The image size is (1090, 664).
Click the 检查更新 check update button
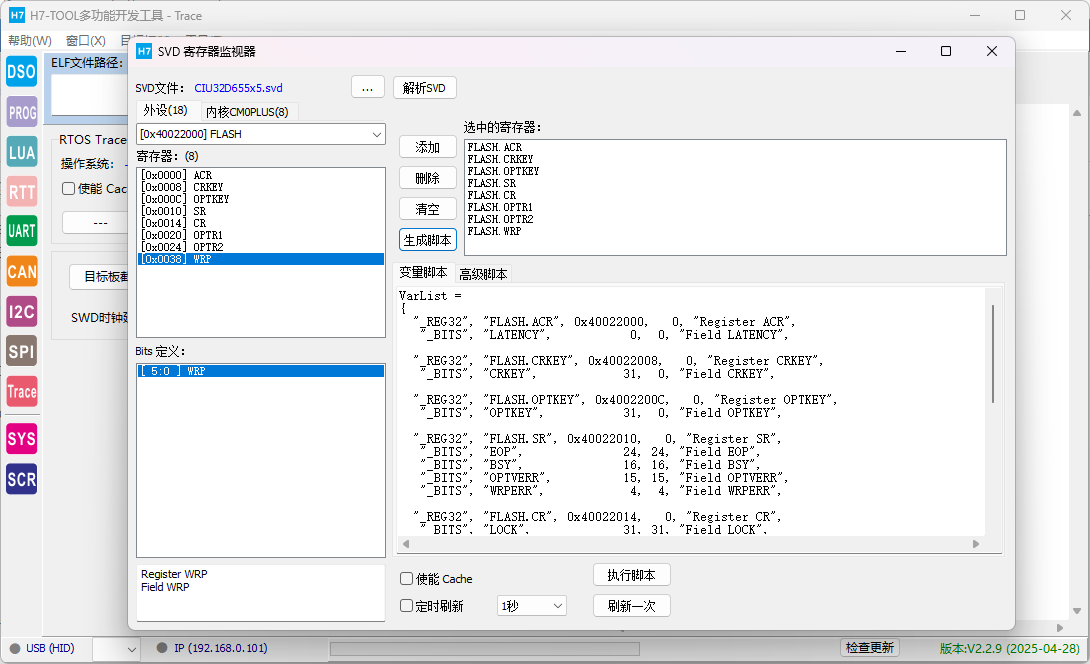point(870,648)
